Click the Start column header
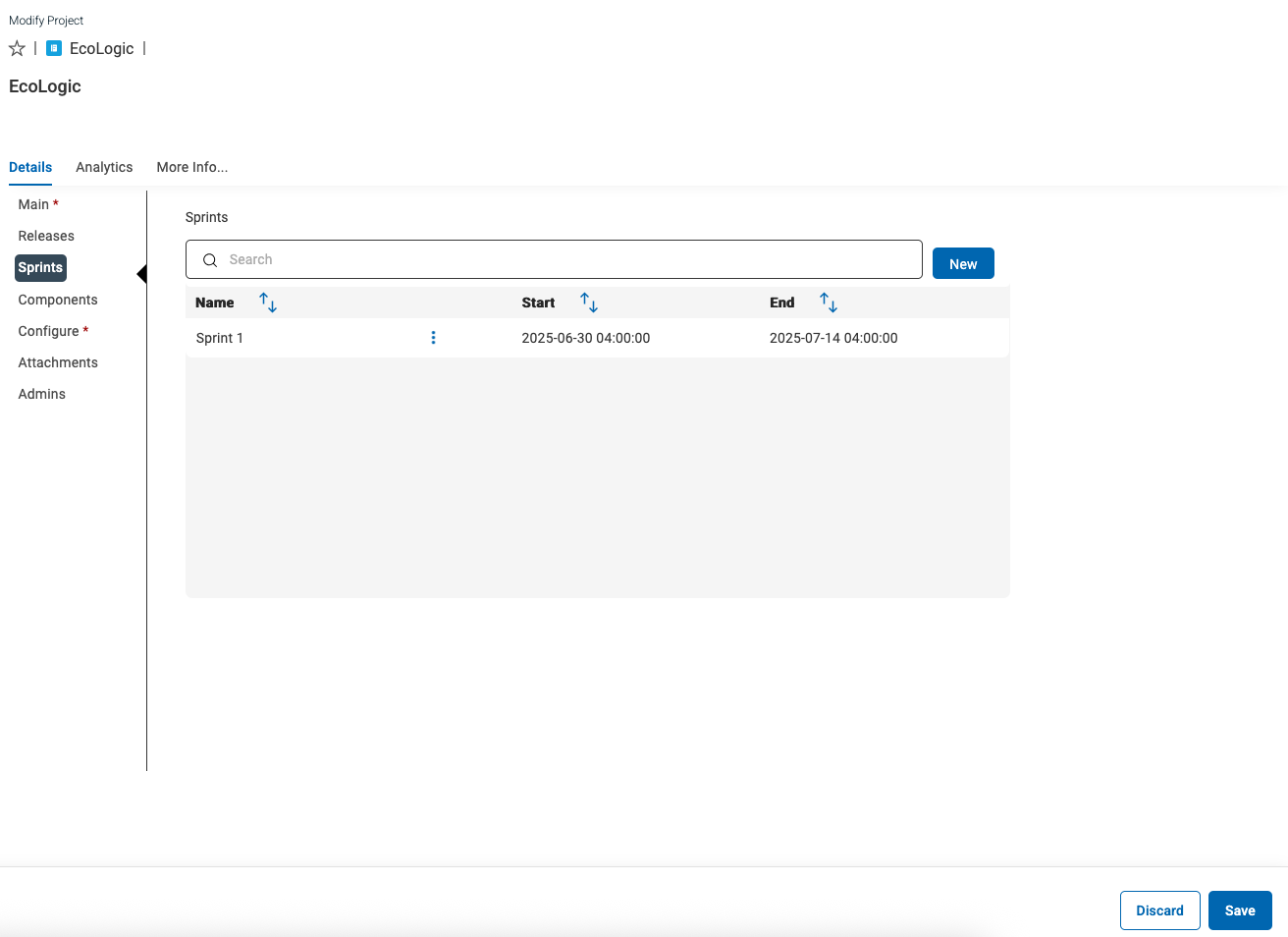The width and height of the screenshot is (1288, 937). click(538, 303)
